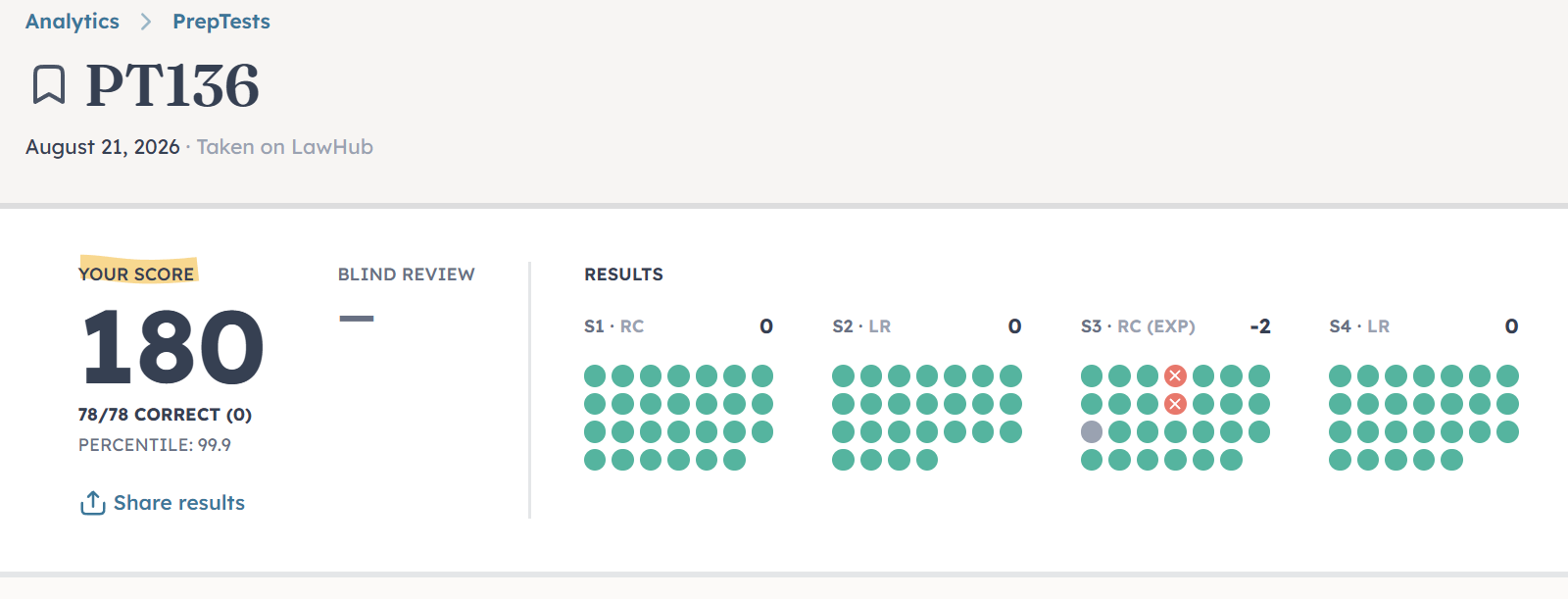Click the Blind Review dash placeholder
Screen dimensions: 1568x599
pyautogui.click(x=357, y=319)
